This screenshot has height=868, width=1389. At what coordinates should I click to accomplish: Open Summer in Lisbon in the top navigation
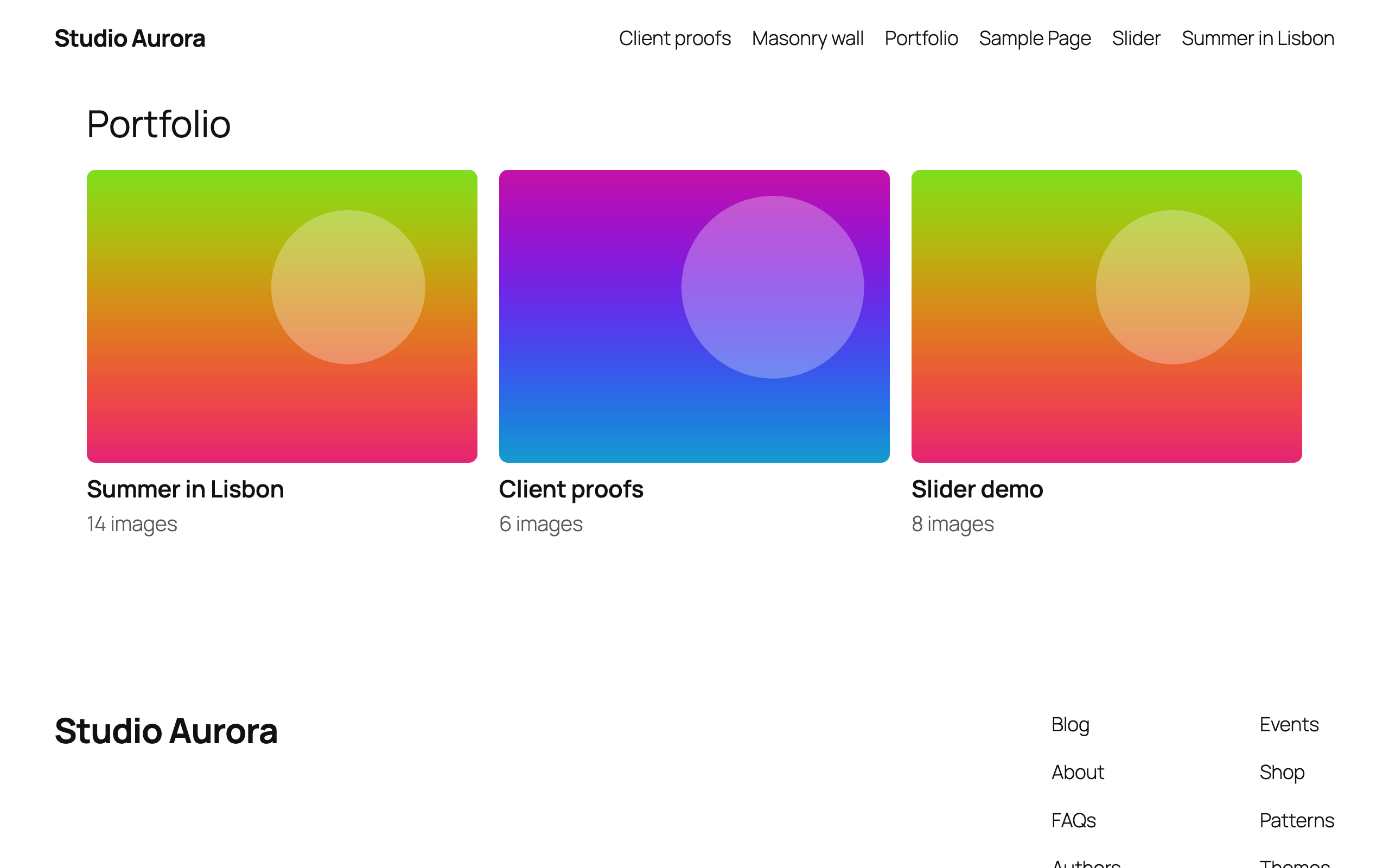tap(1258, 39)
